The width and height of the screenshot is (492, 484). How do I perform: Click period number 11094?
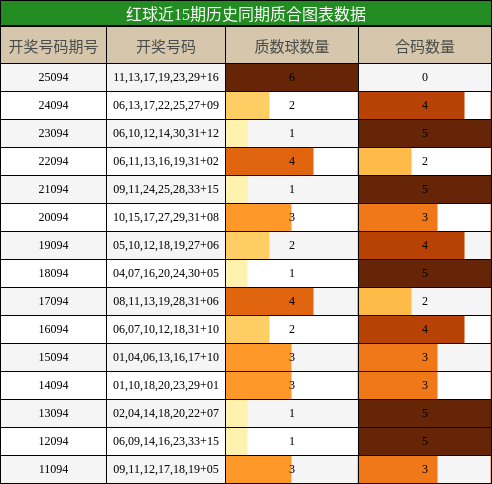(x=53, y=469)
